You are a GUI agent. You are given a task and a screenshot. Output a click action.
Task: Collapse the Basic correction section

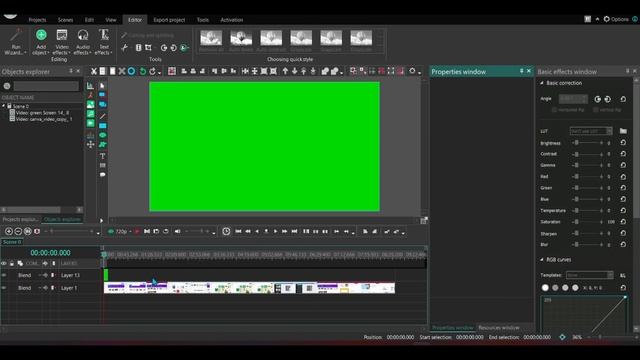click(542, 83)
